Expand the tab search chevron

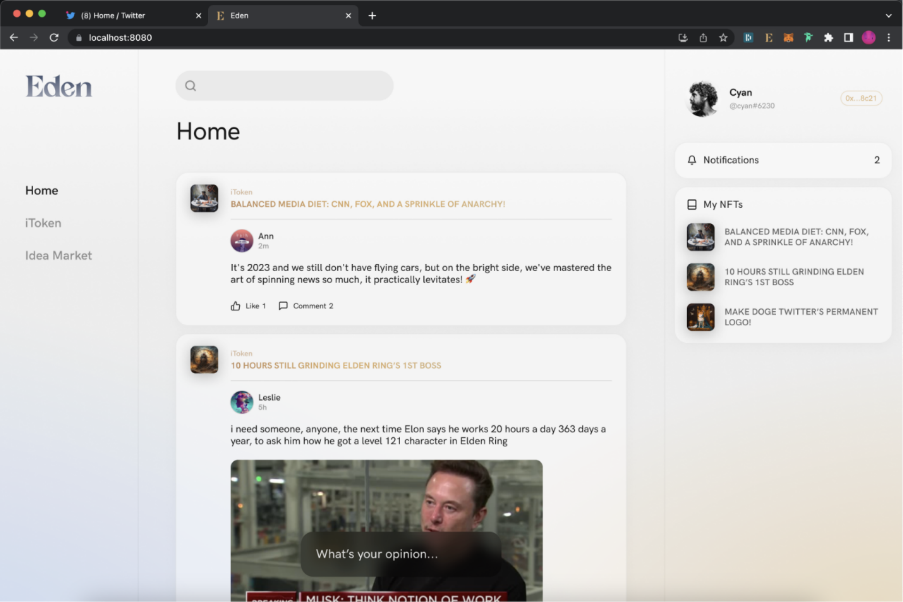[x=889, y=16]
